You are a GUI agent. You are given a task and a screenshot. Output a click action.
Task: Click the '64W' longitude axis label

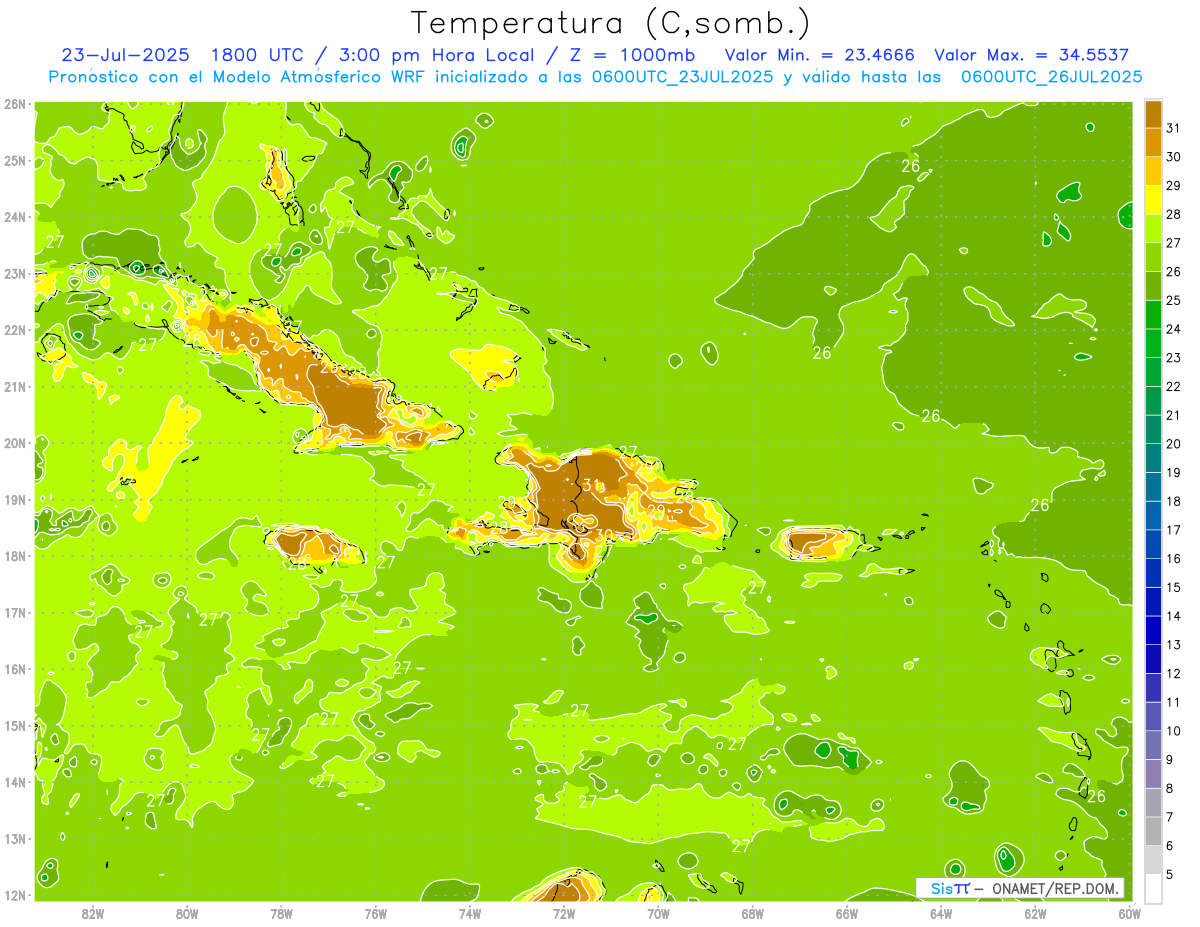pyautogui.click(x=941, y=912)
